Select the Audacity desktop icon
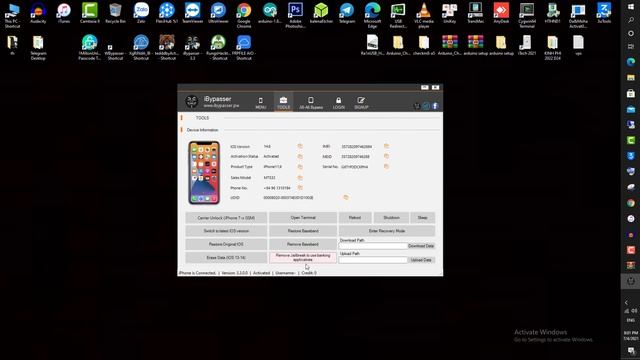640x360 pixels. click(38, 13)
